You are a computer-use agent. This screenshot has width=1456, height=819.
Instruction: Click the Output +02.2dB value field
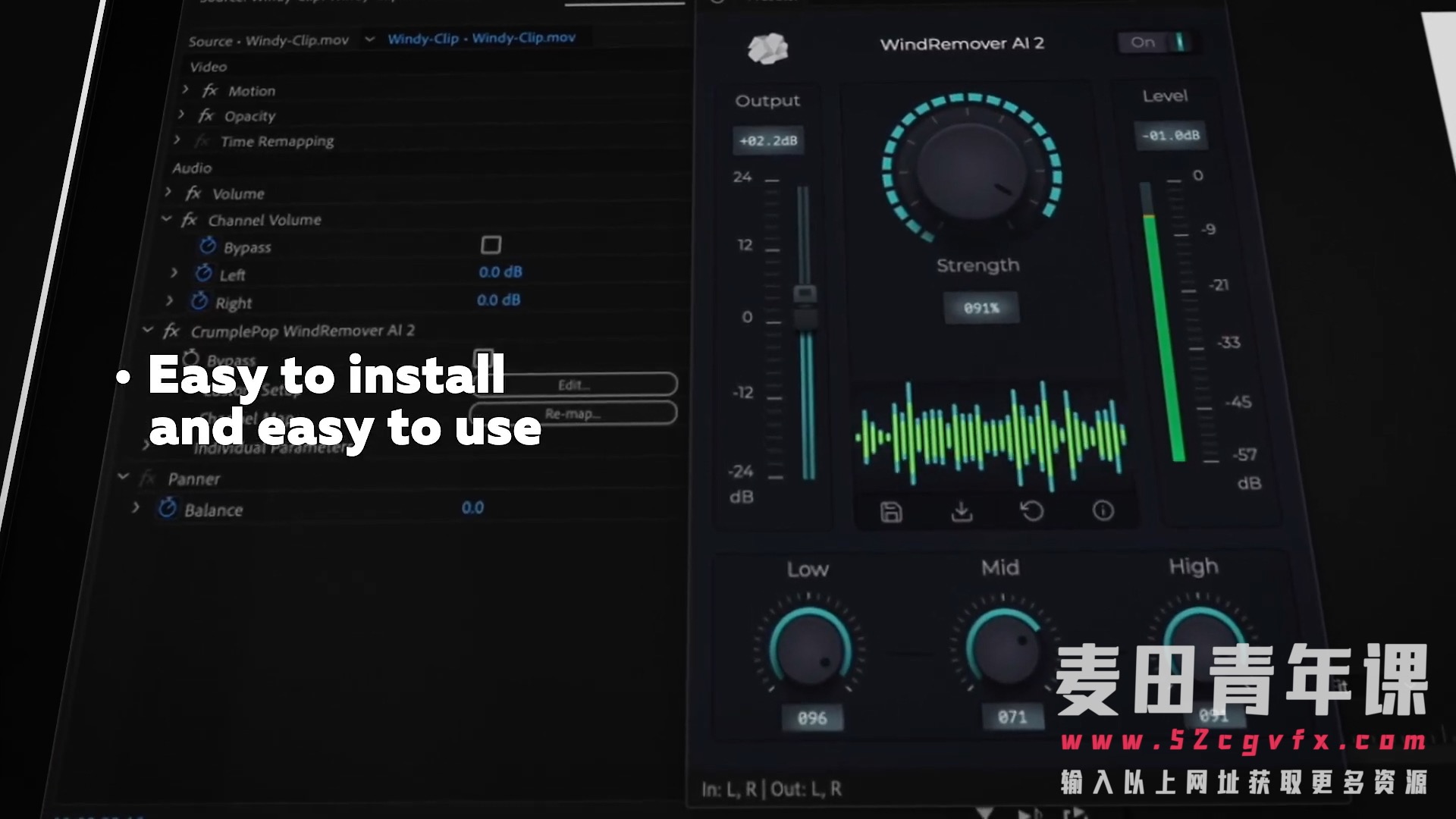coord(768,140)
